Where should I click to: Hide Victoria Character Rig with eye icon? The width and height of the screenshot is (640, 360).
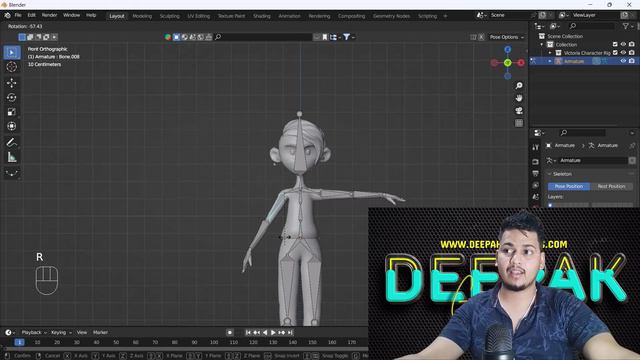pos(623,53)
